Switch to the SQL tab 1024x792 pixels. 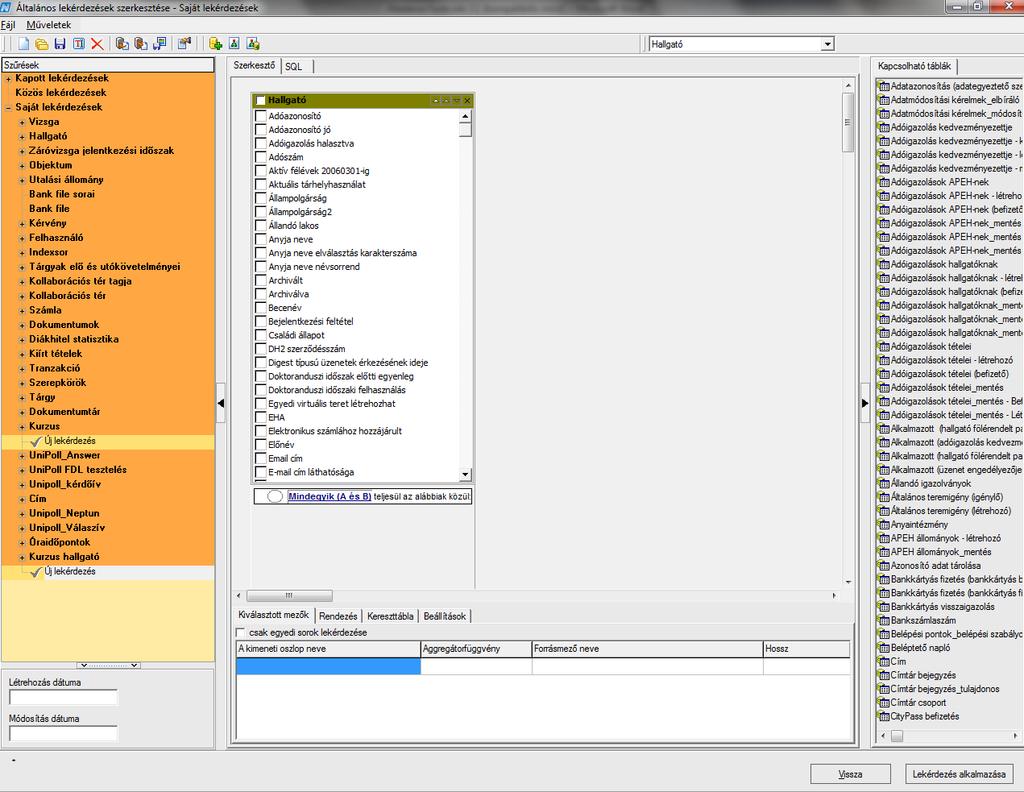pos(295,67)
